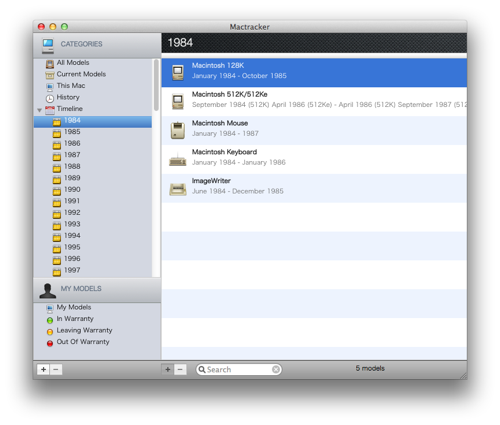The width and height of the screenshot is (500, 425).
Task: Click the Macintosh 512K/512Ke computer icon
Action: tap(178, 101)
